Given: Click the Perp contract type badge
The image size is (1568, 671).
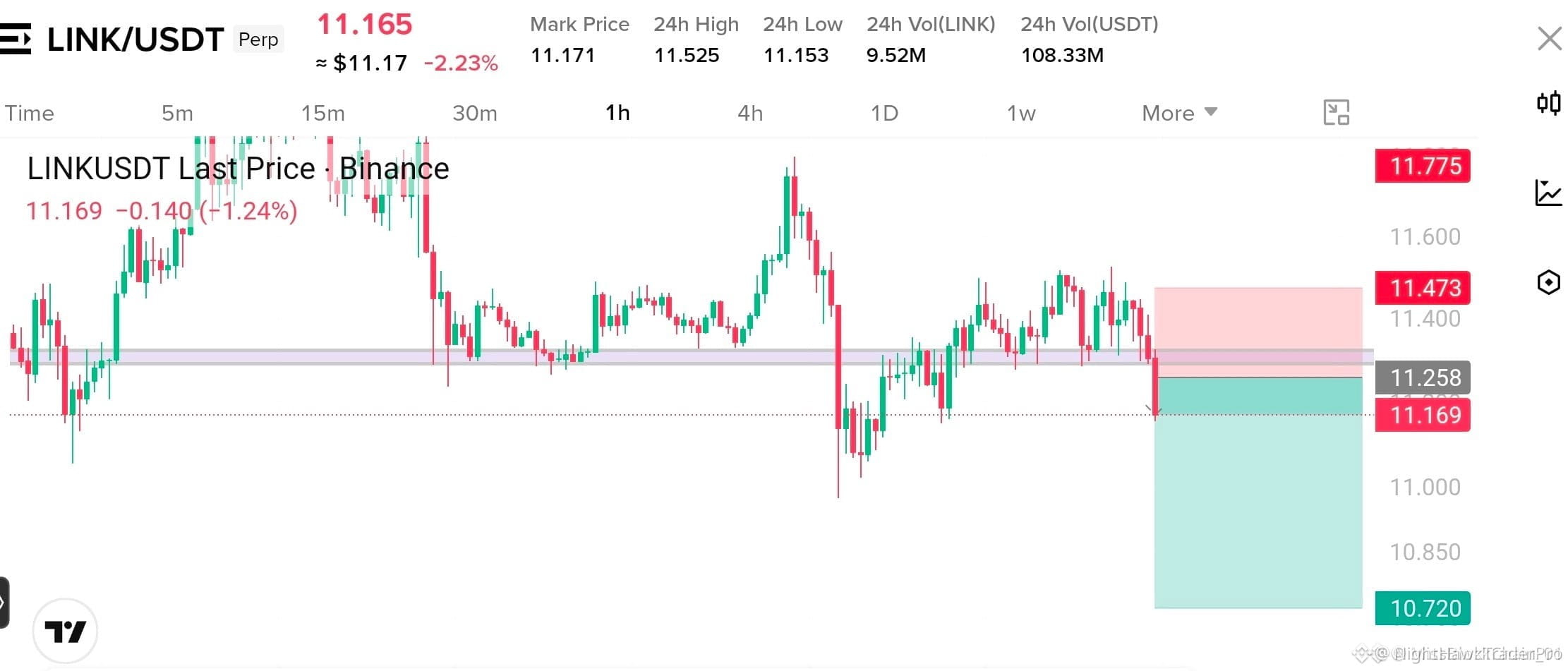Looking at the screenshot, I should (x=258, y=40).
